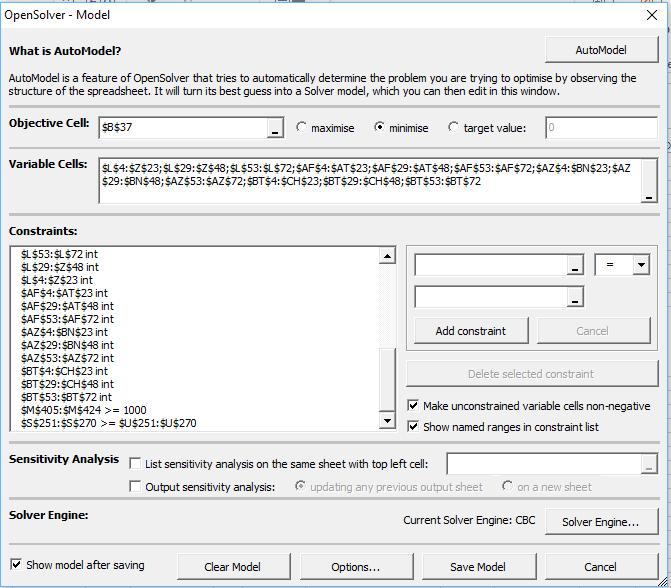Toggle Show named ranges in constraint list
Image resolution: width=671 pixels, height=588 pixels.
click(413, 426)
